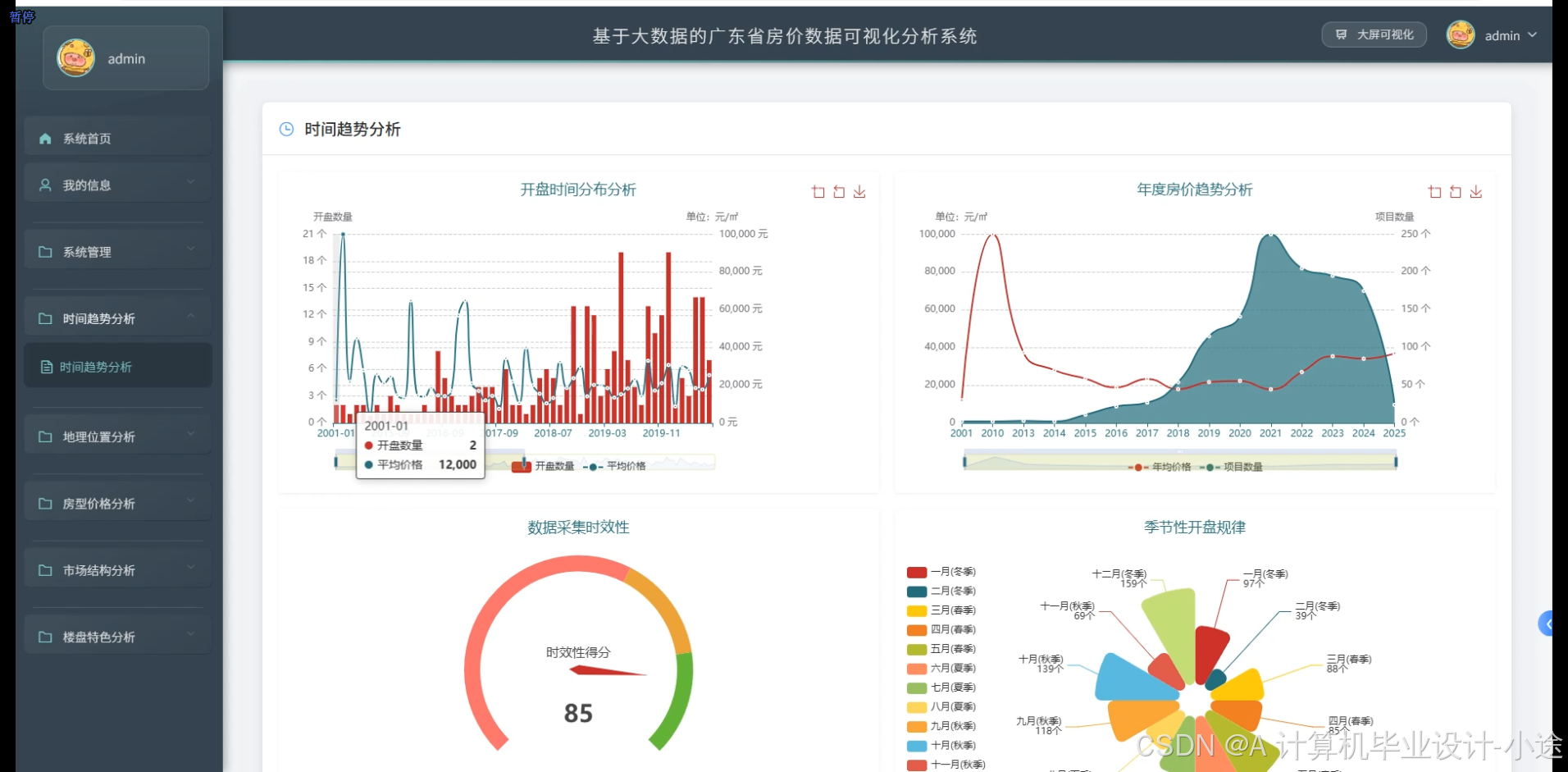
Task: Click the 大屏可视化 button
Action: click(x=1374, y=34)
